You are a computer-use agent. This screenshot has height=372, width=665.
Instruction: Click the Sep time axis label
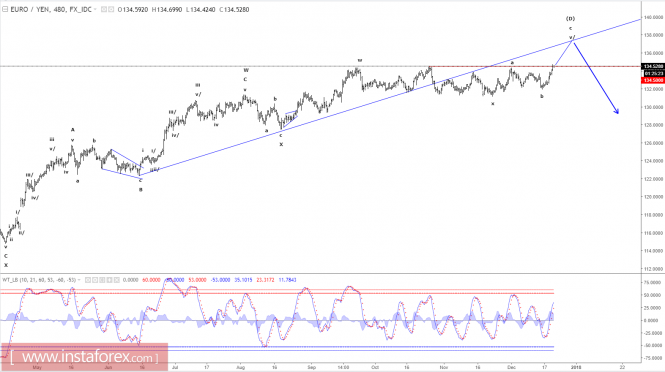(x=312, y=367)
